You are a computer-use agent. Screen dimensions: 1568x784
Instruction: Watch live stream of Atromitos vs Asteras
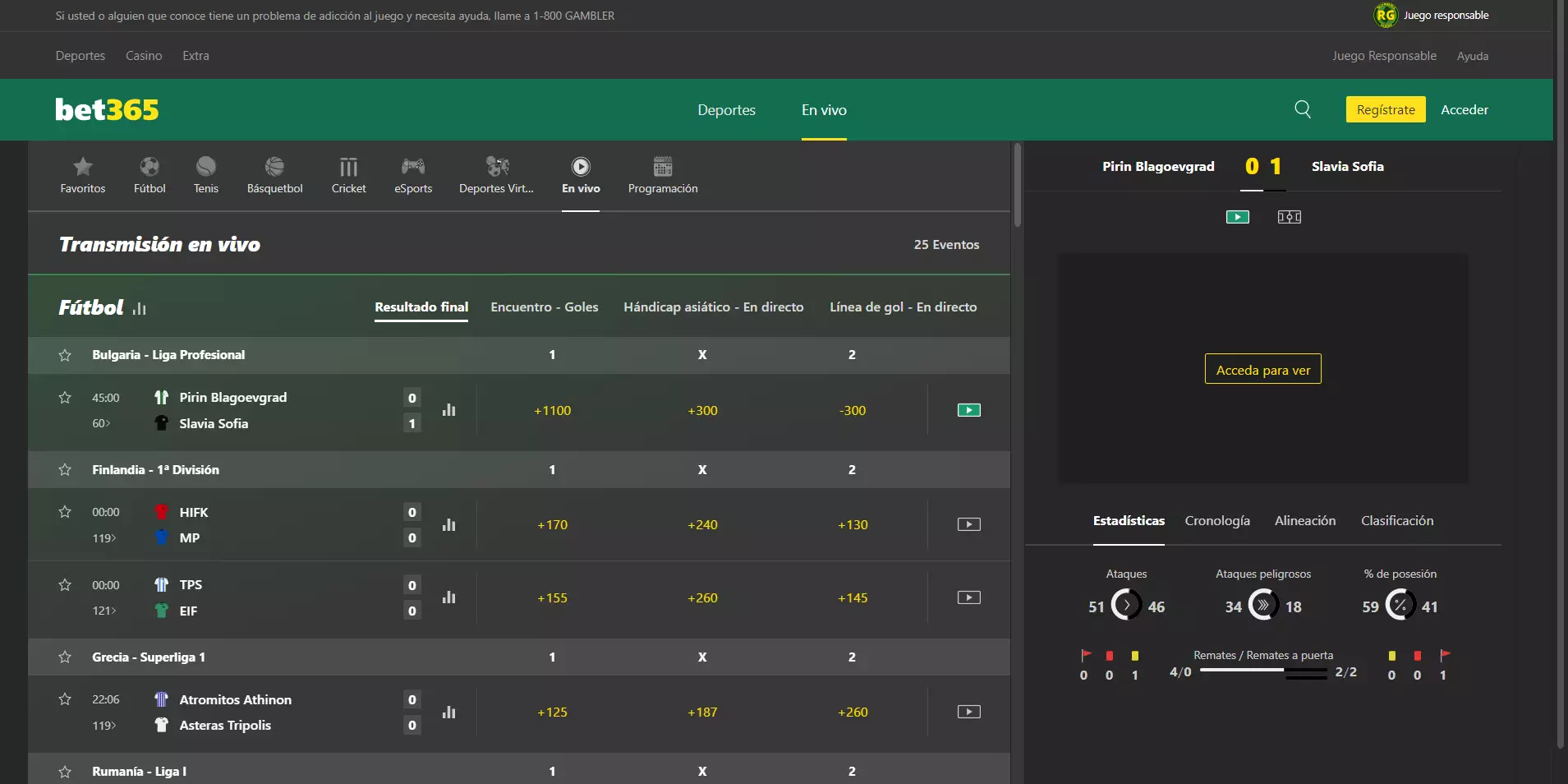[969, 712]
